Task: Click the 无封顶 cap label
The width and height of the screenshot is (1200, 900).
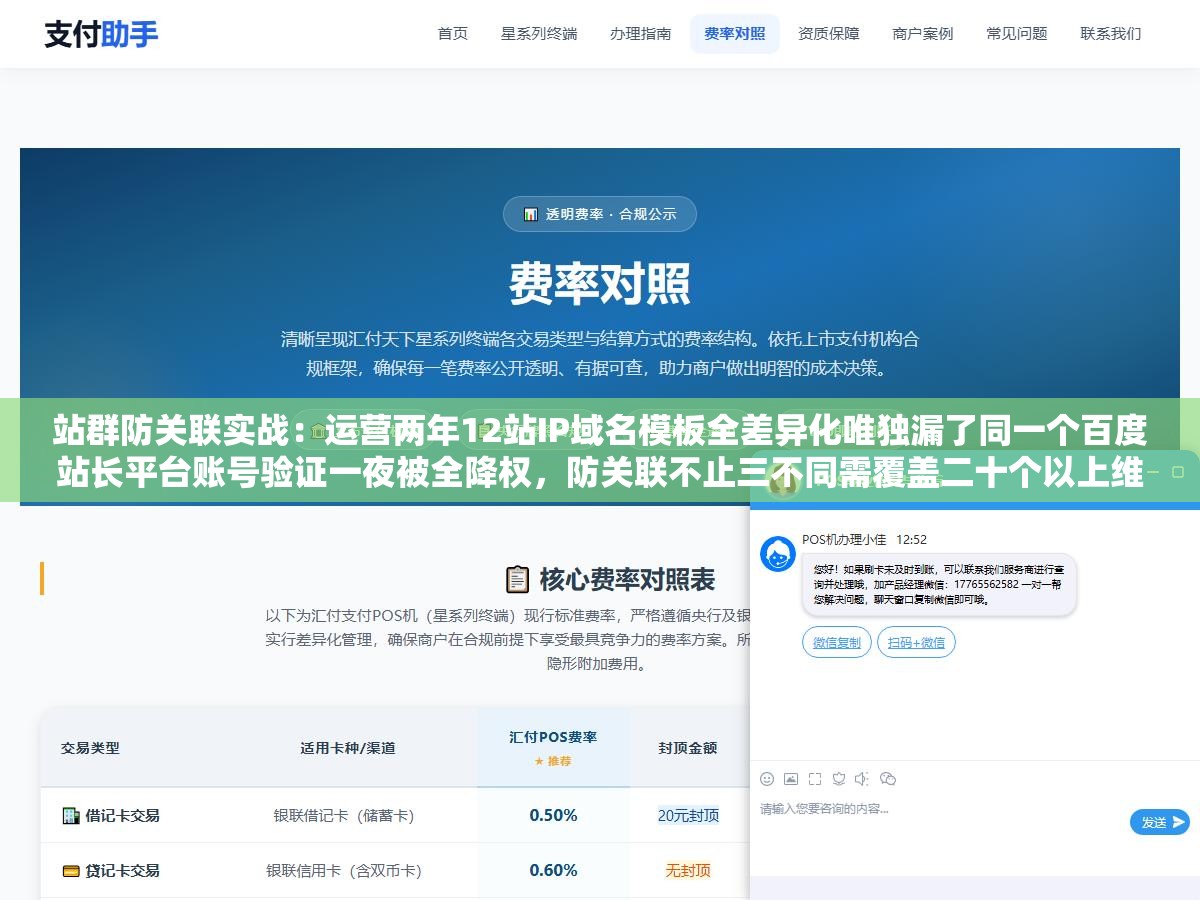Action: pyautogui.click(x=688, y=871)
